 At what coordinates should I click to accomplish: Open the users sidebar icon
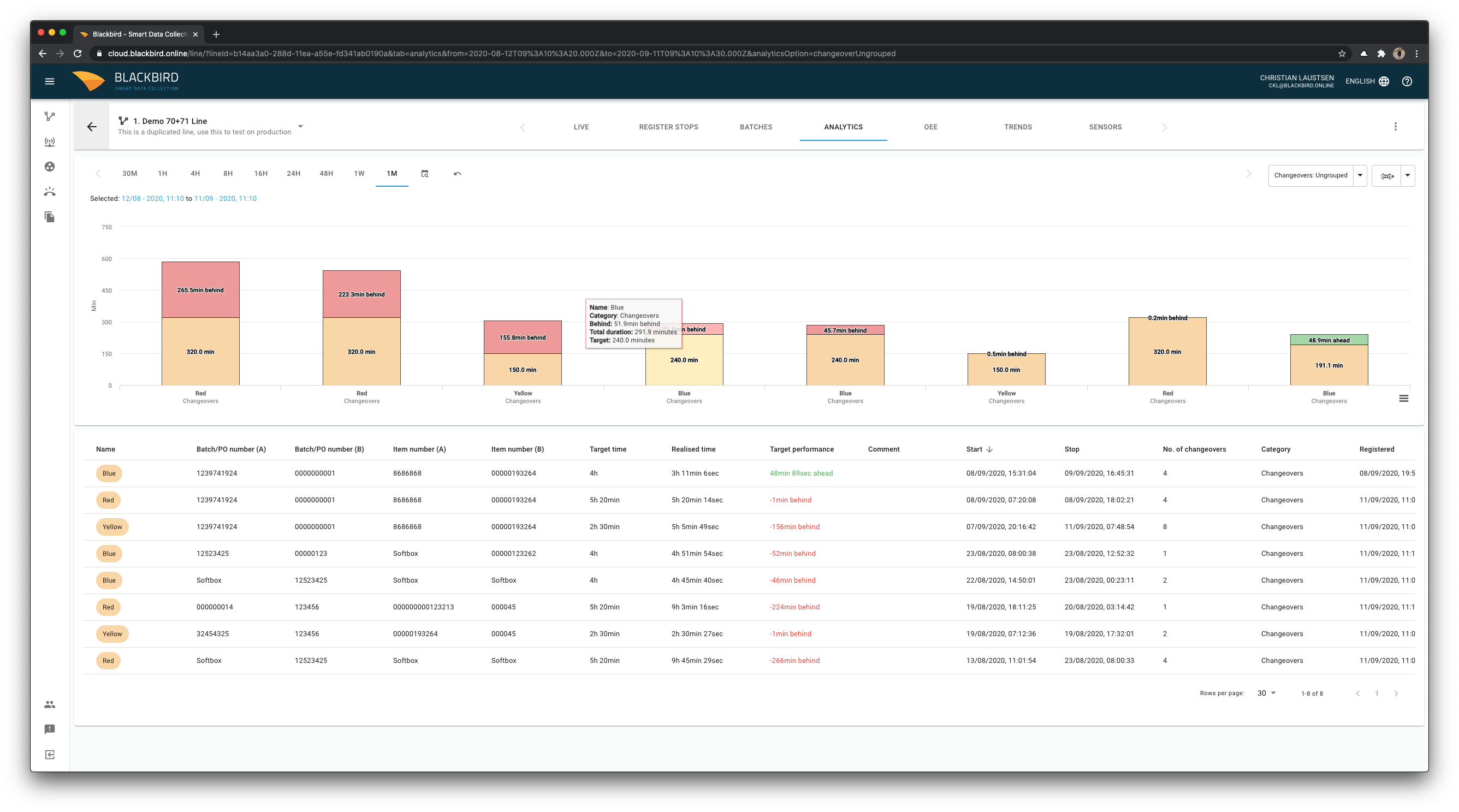[50, 704]
